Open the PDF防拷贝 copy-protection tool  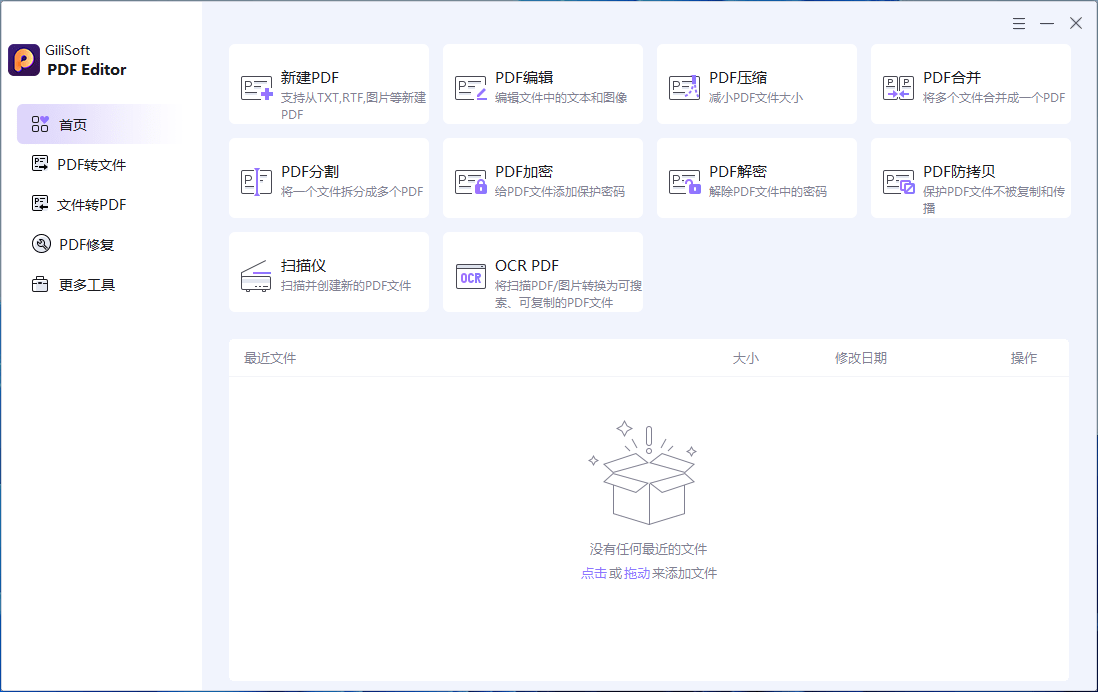(x=970, y=177)
